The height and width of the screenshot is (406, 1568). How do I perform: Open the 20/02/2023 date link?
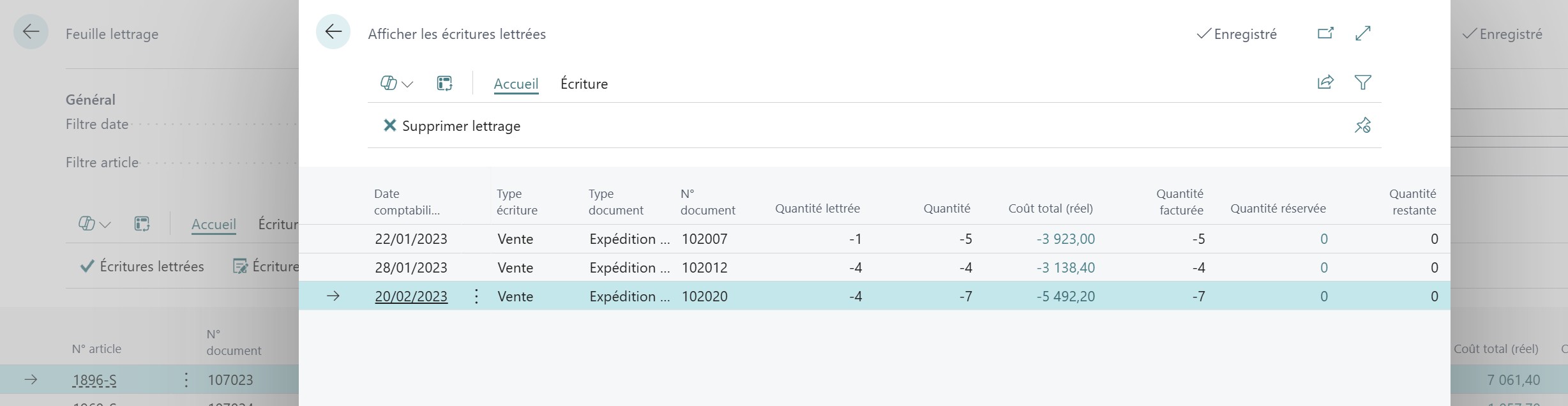pos(411,296)
